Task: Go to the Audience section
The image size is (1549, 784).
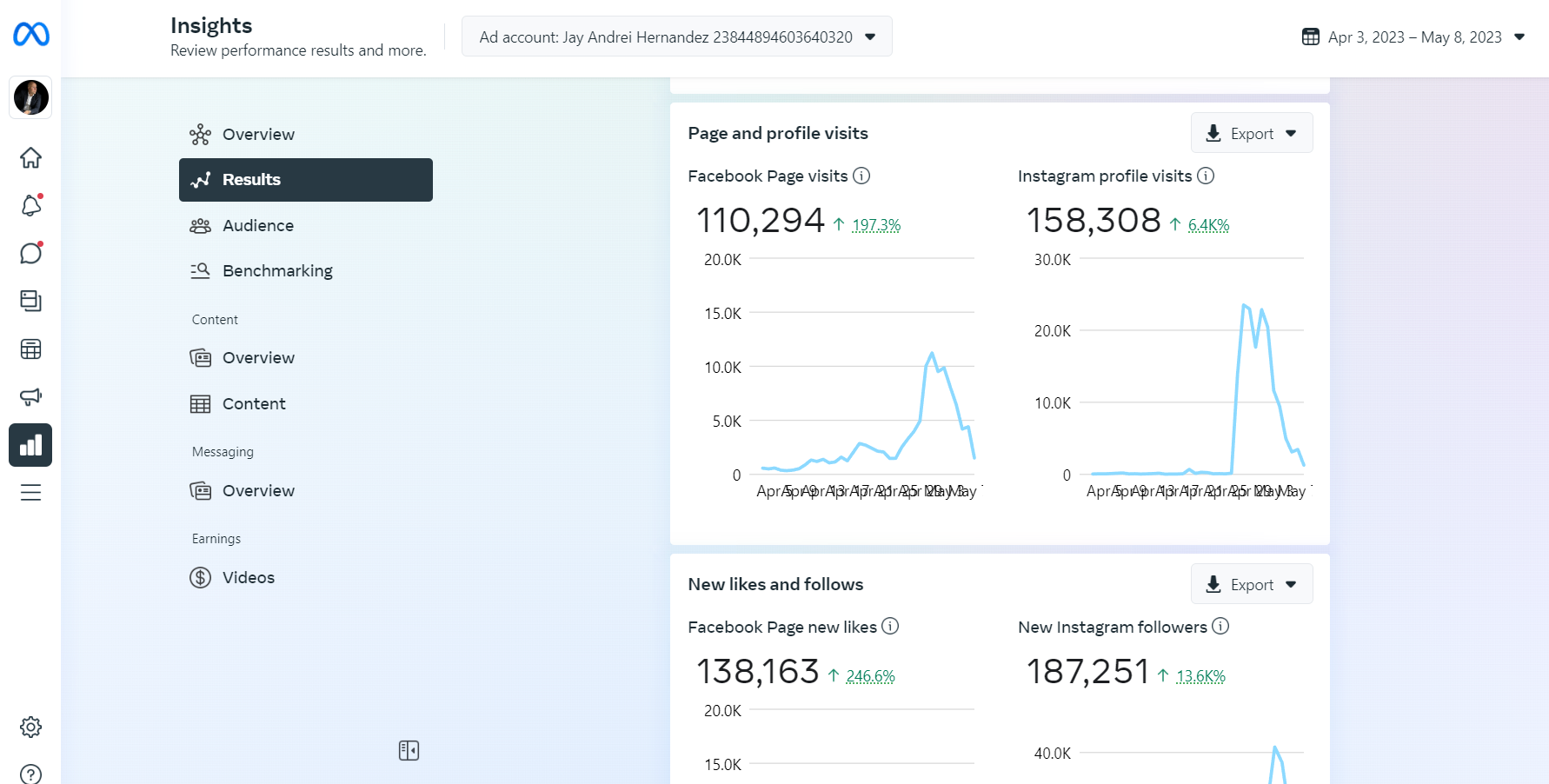Action: pyautogui.click(x=258, y=225)
